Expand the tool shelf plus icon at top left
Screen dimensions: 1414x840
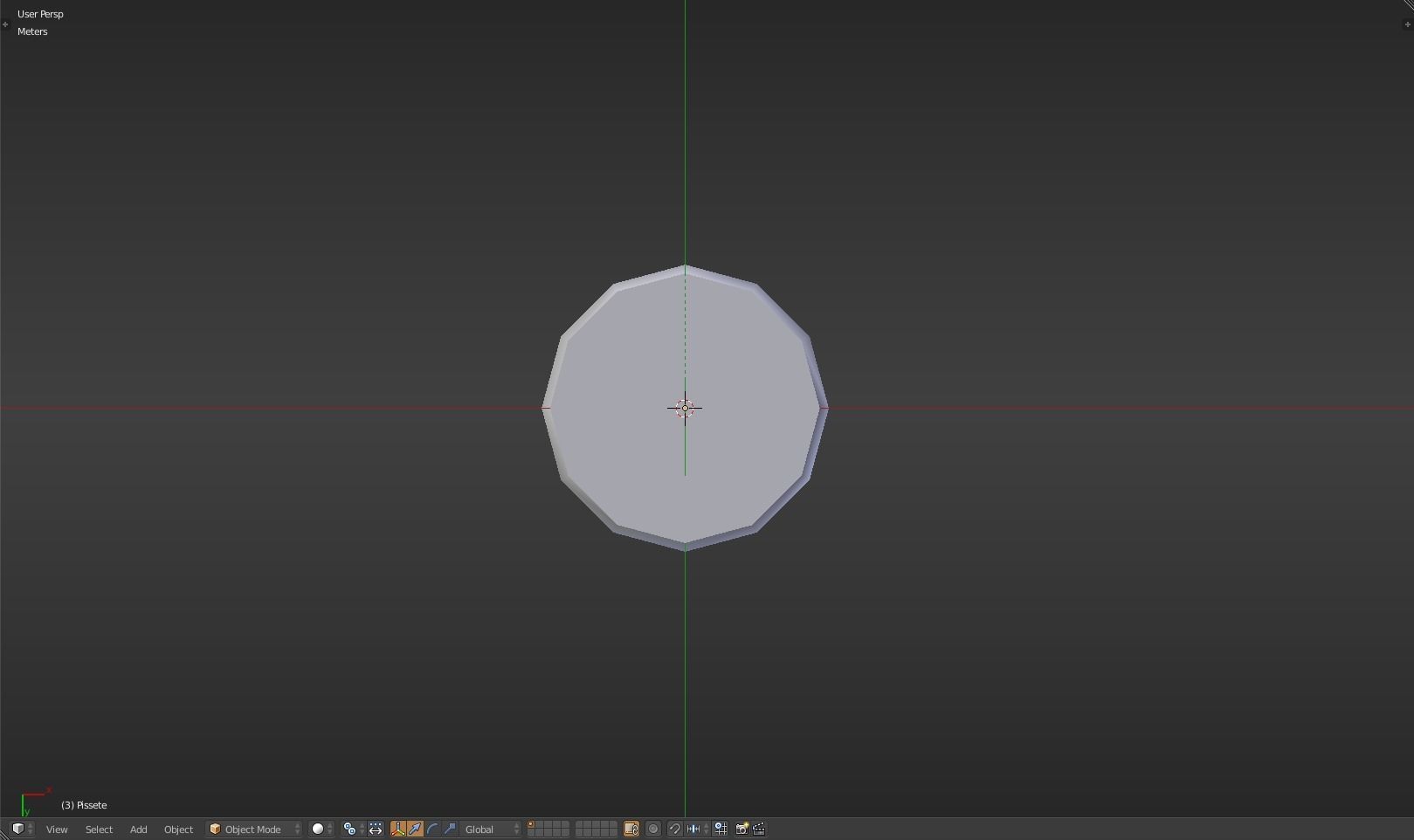[x=5, y=24]
